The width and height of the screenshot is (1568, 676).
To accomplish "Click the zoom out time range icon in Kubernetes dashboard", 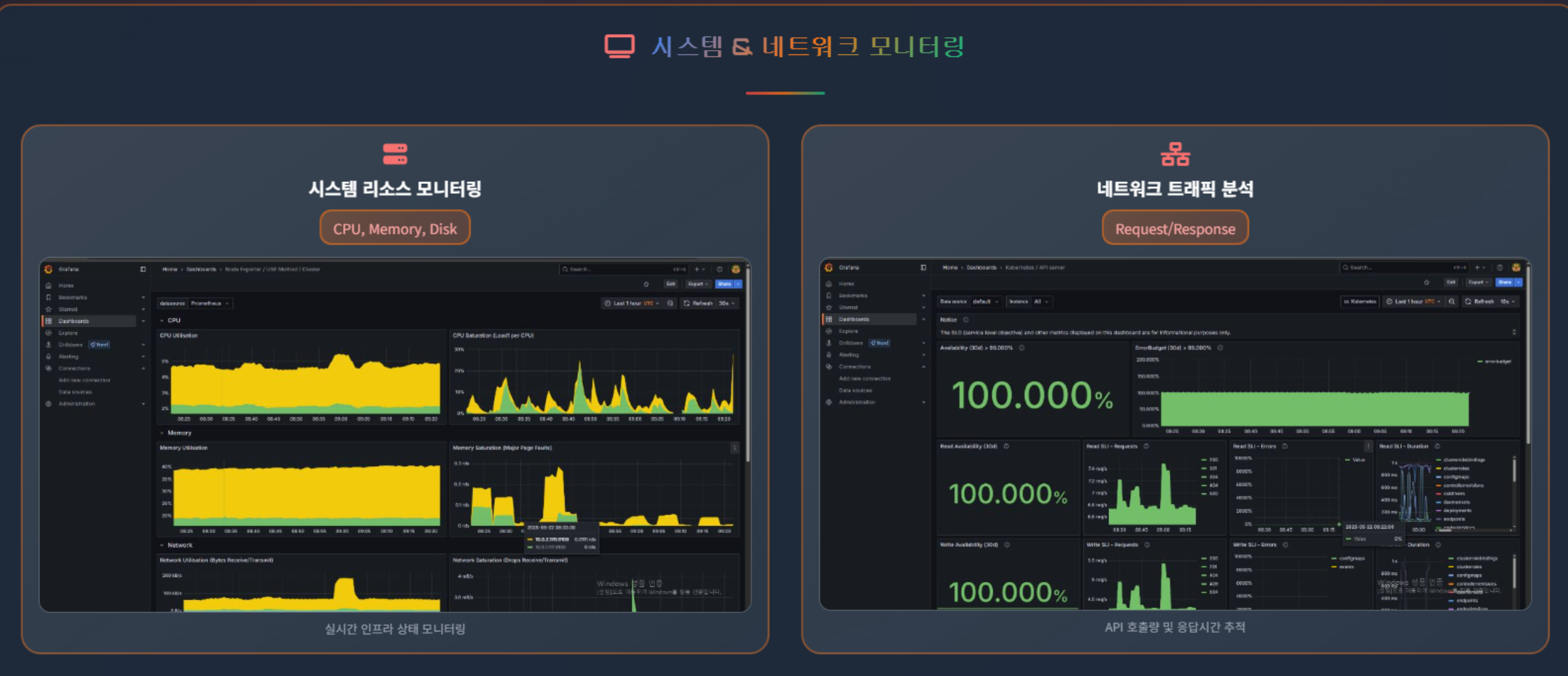I will [1452, 301].
